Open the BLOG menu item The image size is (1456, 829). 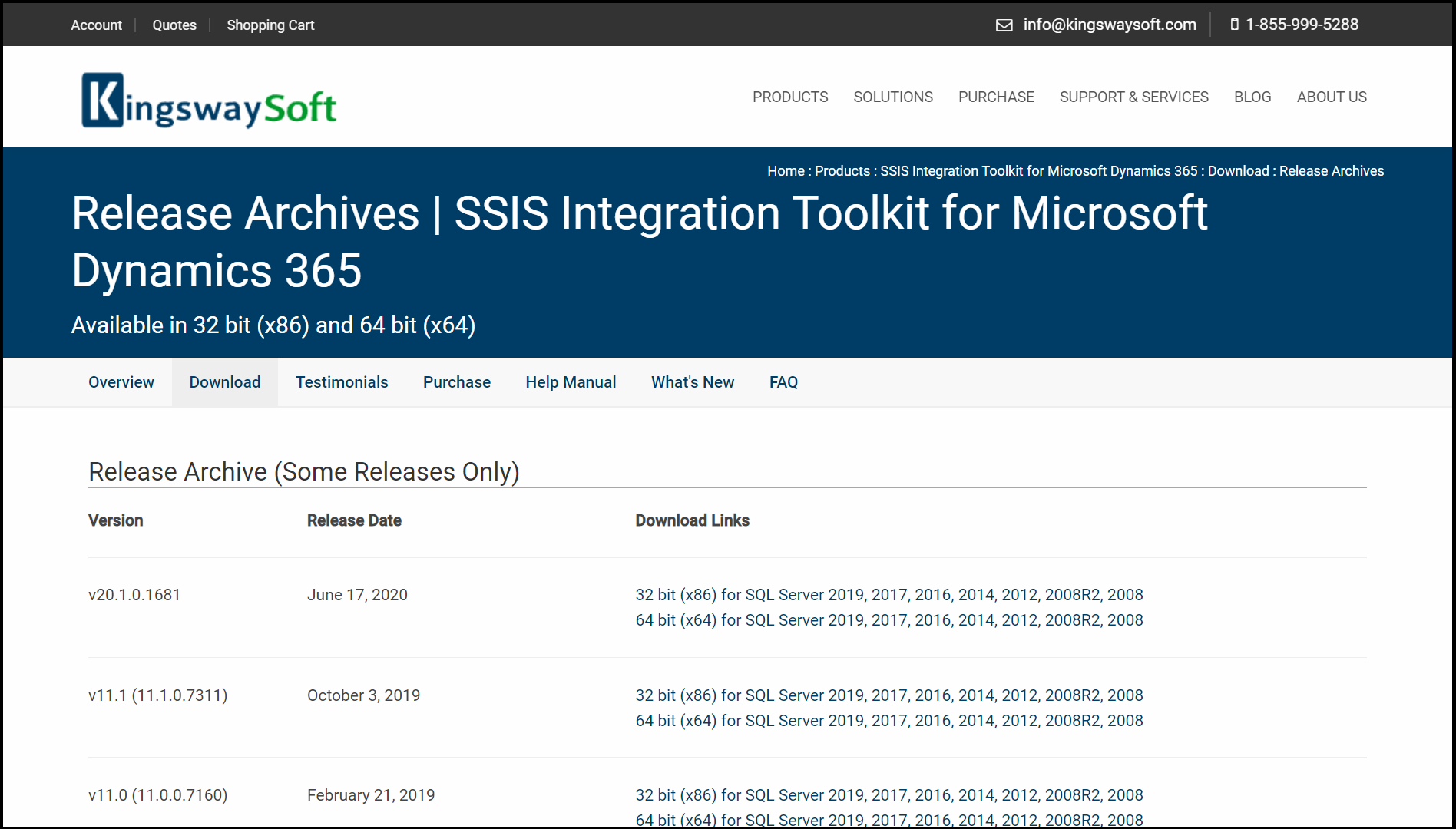[x=1252, y=97]
